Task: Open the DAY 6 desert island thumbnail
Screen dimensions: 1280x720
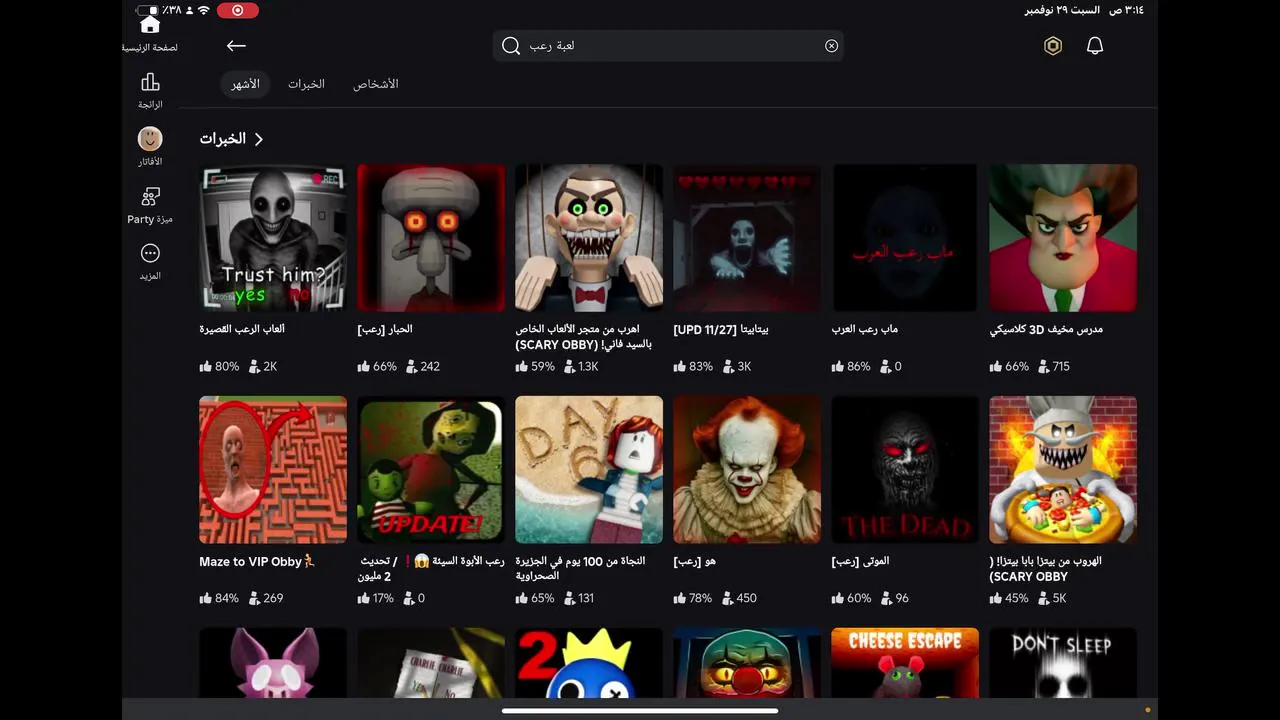Action: [x=589, y=470]
